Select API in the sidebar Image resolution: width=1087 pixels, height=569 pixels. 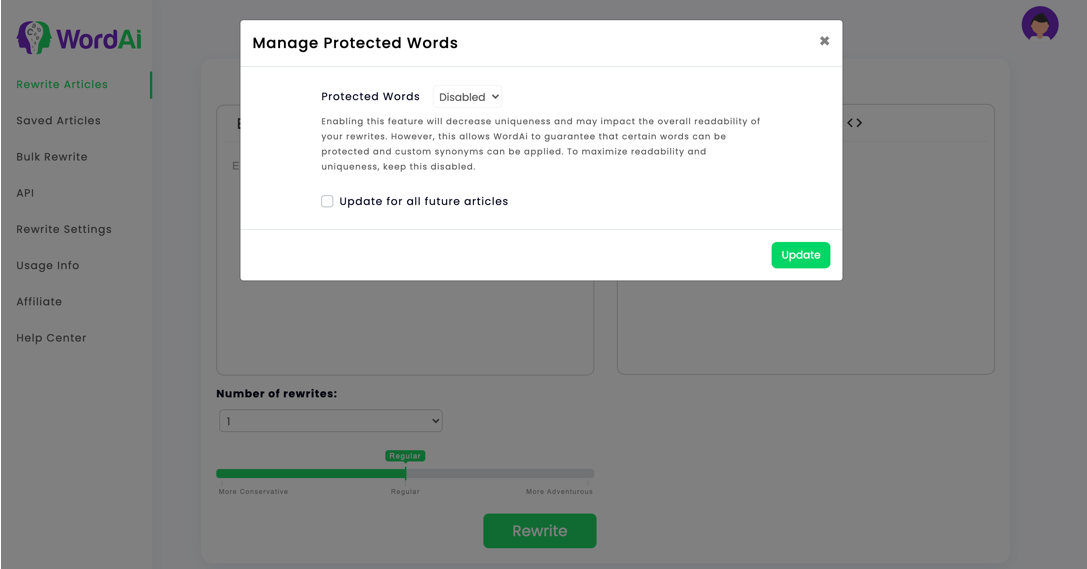[x=25, y=193]
